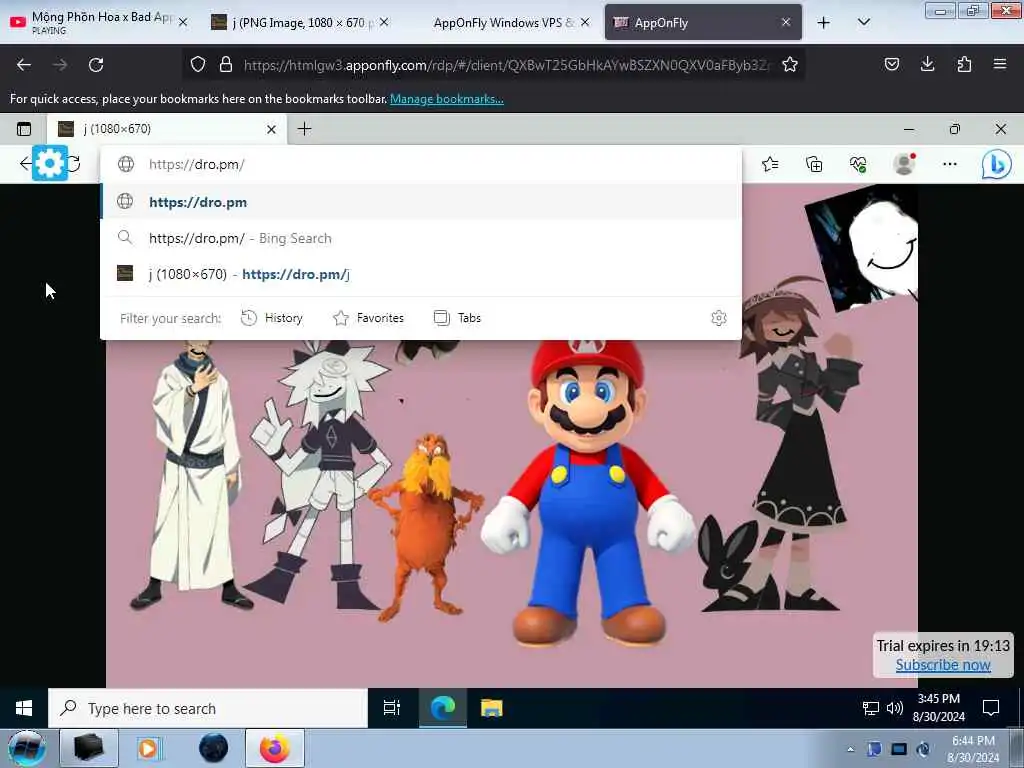Select Edge tab j (1080×670)

(x=167, y=129)
